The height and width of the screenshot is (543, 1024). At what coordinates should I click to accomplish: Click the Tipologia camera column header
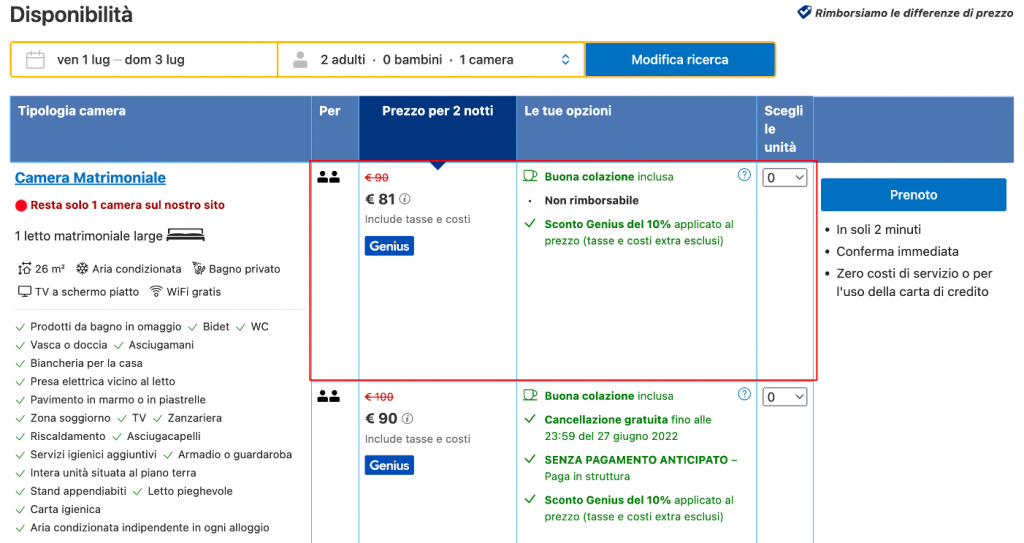[72, 111]
